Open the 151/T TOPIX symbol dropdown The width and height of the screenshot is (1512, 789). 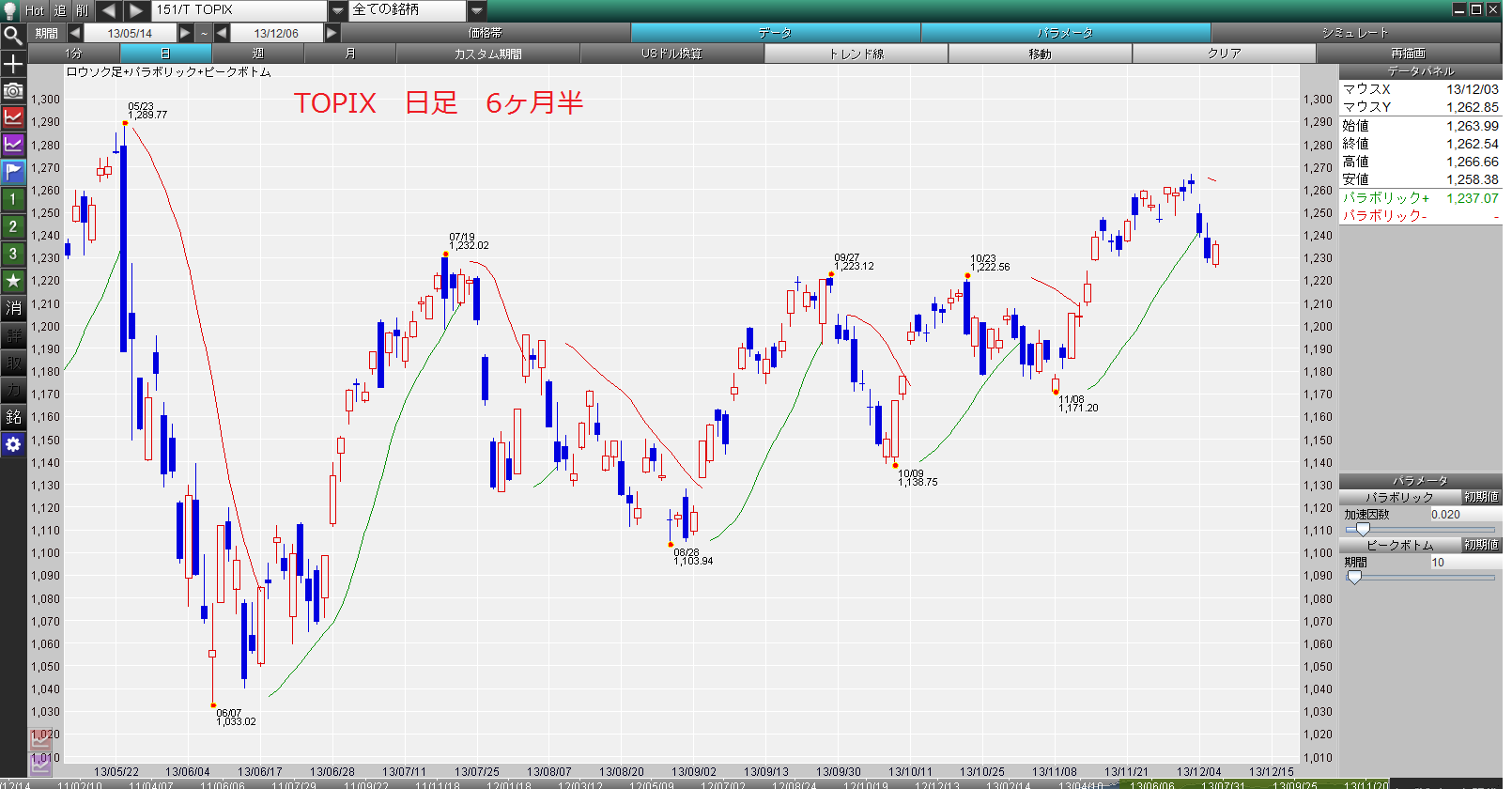[x=338, y=10]
